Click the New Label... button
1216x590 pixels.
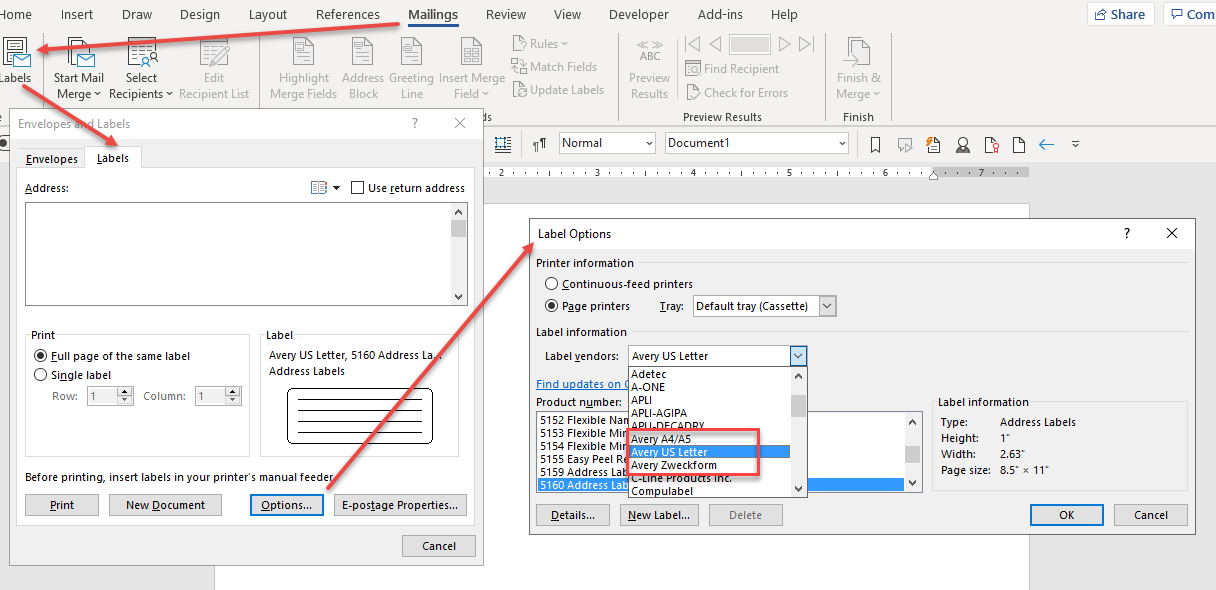pyautogui.click(x=657, y=515)
